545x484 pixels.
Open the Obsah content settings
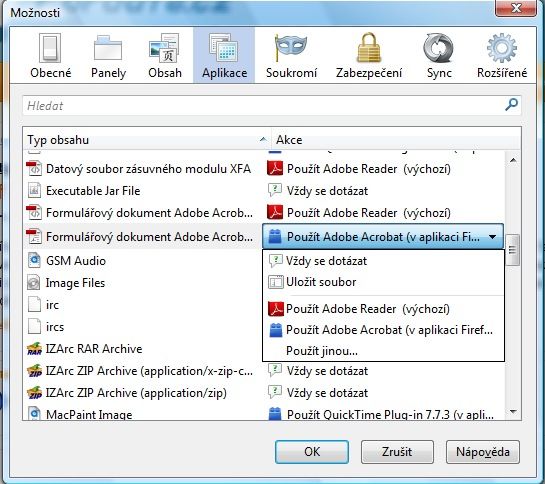(x=164, y=56)
